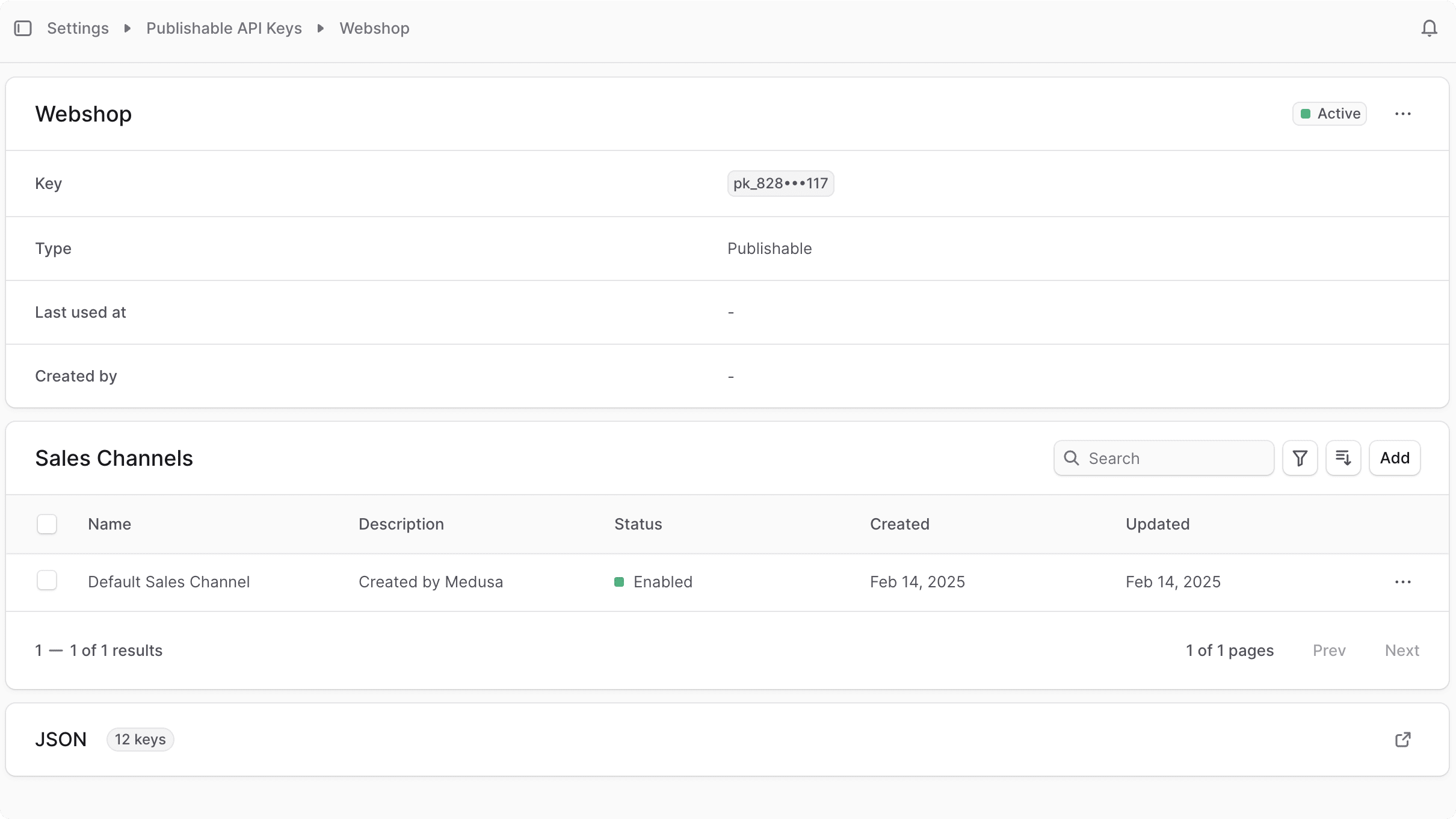Open the row menu for Default Sales Channel
1456x819 pixels.
coord(1402,582)
